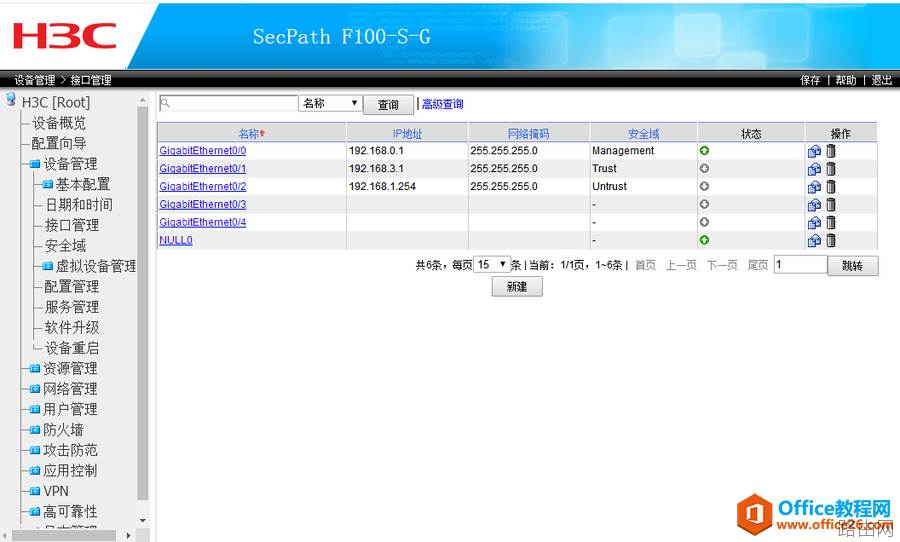Open the NULL0 interface link
Viewport: 900px width, 542px height.
coord(176,240)
